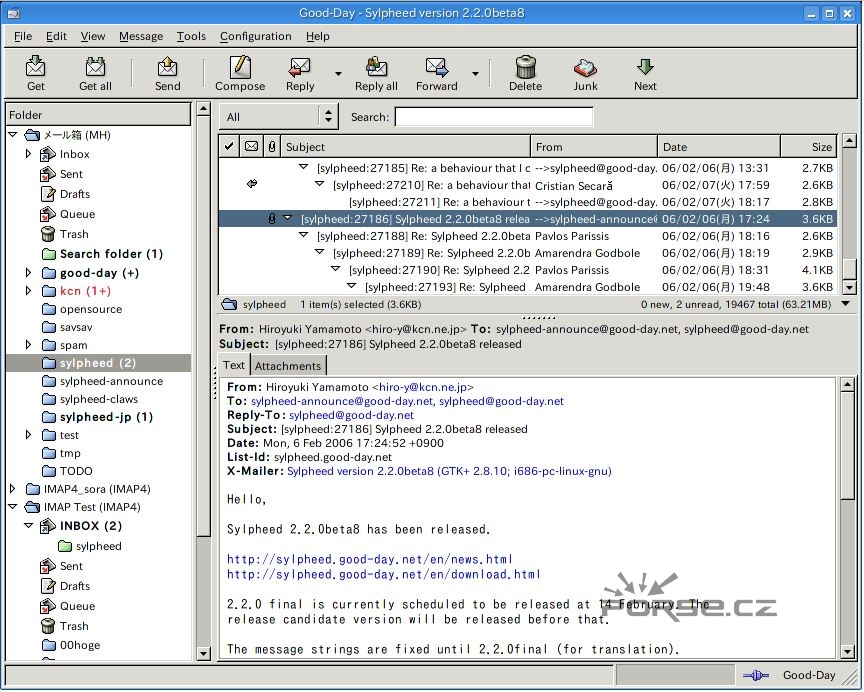Image resolution: width=864 pixels, height=692 pixels.
Task: Open the Message menu
Action: [141, 36]
